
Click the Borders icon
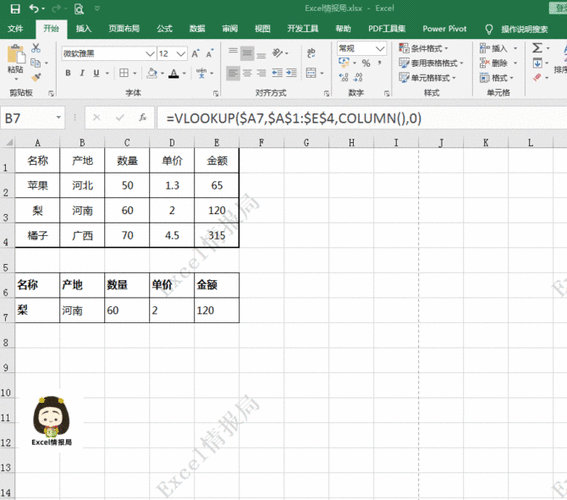[124, 73]
